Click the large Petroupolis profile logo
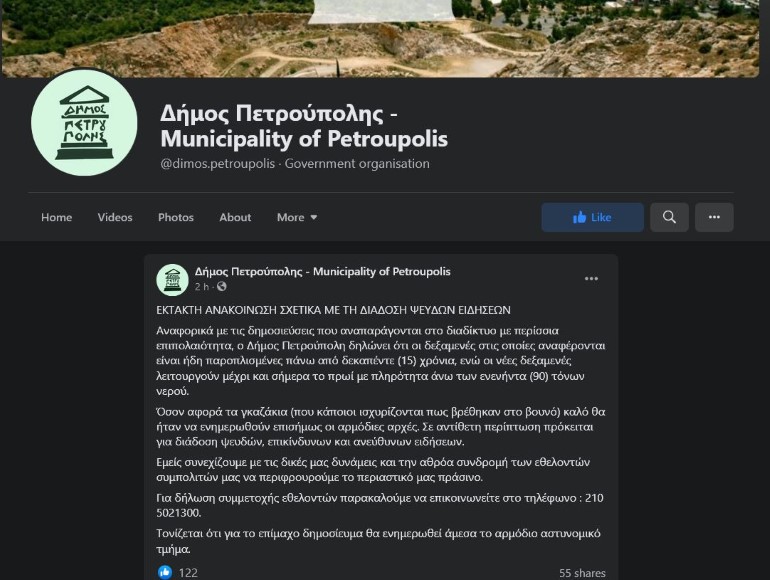 pos(84,122)
